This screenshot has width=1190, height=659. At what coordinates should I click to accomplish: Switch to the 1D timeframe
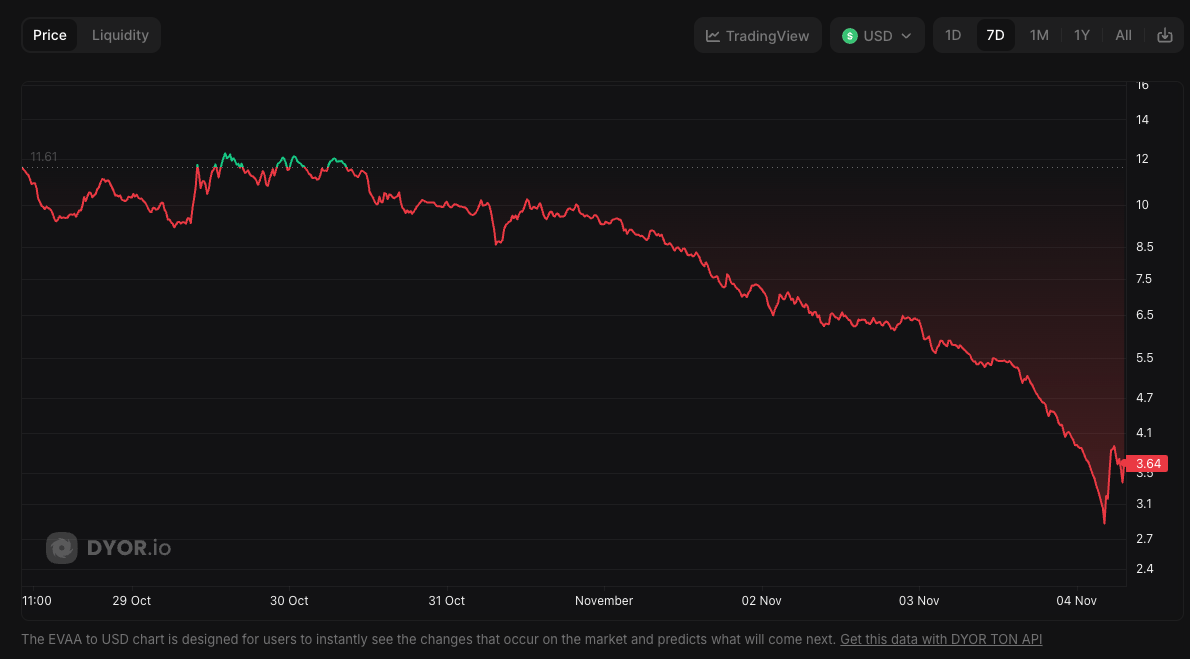[x=953, y=35]
